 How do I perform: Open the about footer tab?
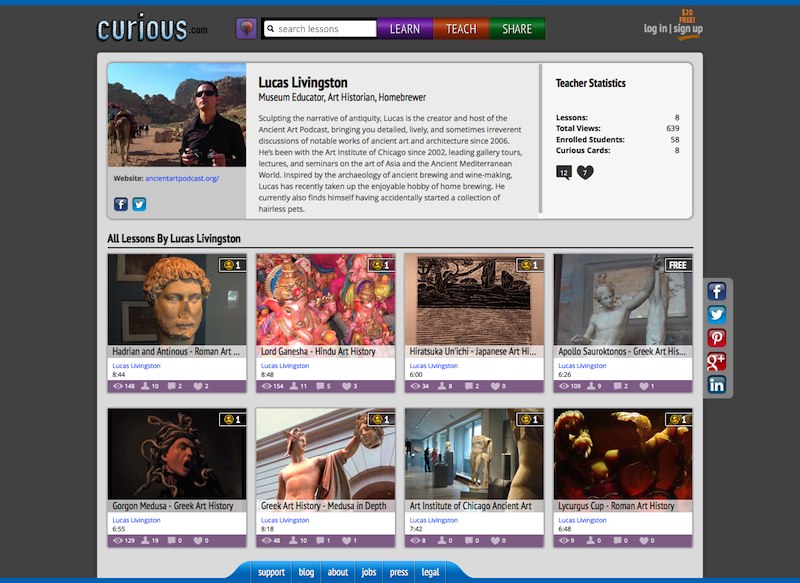click(x=338, y=572)
